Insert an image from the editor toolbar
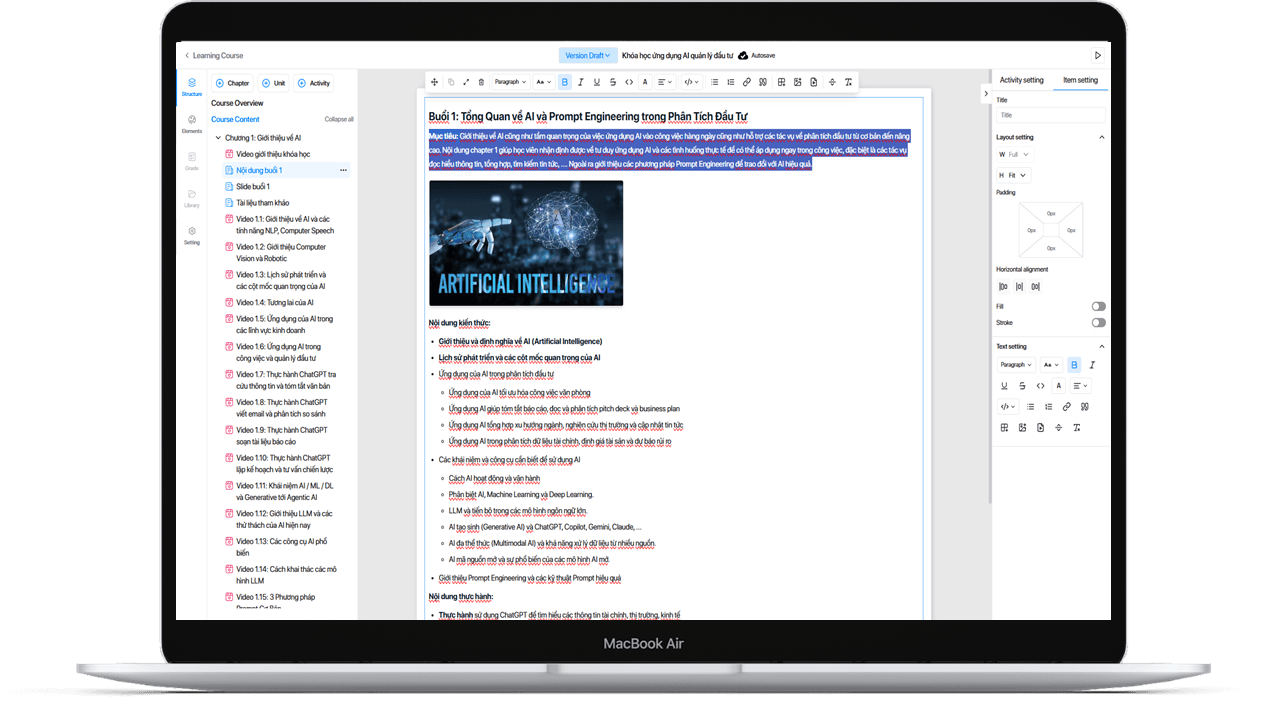The width and height of the screenshot is (1273, 705). 798,82
